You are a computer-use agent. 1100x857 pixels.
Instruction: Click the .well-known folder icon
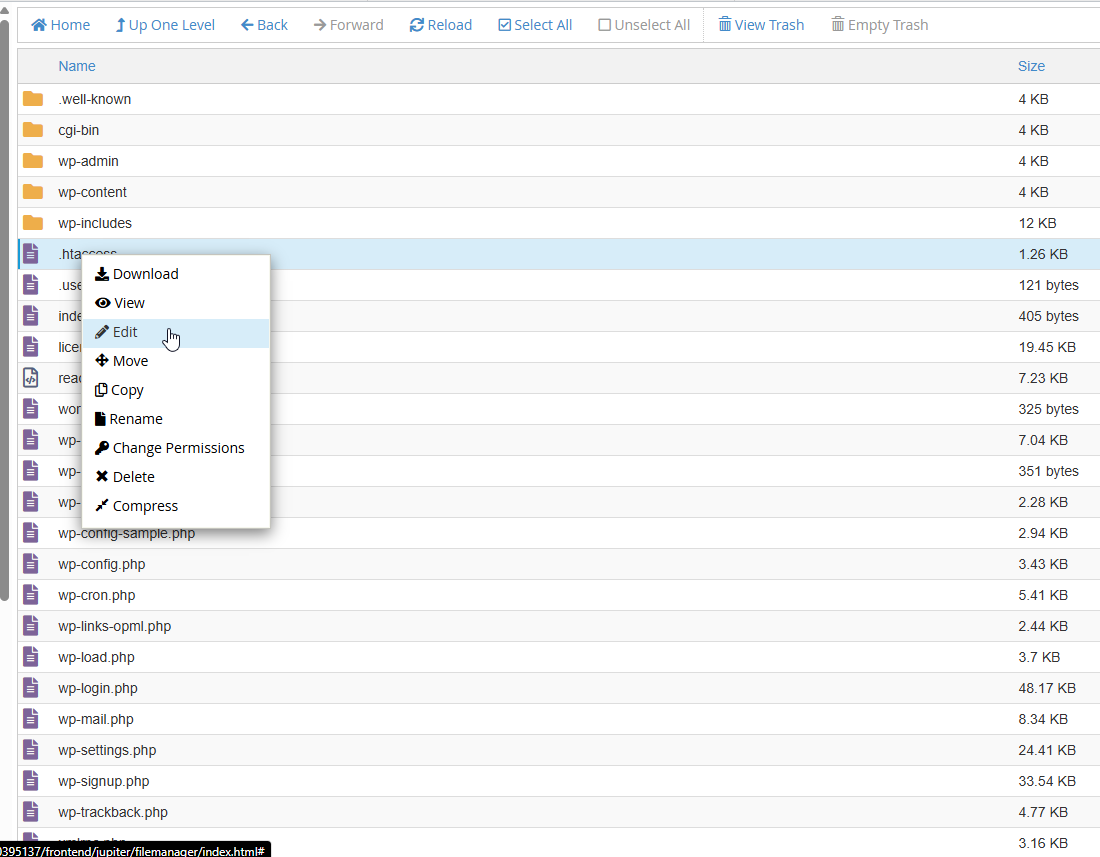click(x=33, y=99)
